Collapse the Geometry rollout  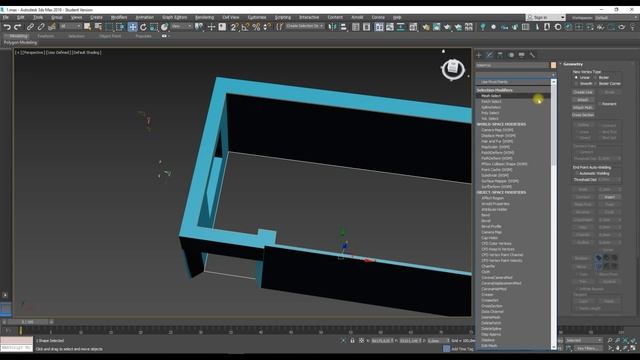click(573, 64)
